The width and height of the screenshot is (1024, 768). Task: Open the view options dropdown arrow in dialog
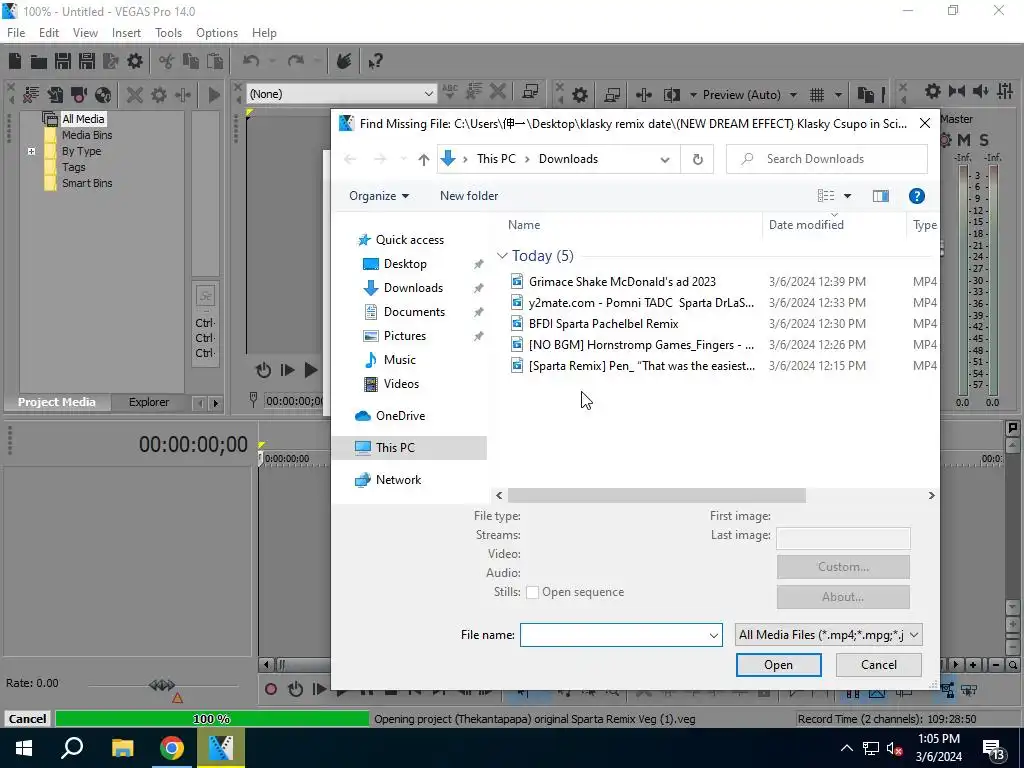tap(847, 196)
